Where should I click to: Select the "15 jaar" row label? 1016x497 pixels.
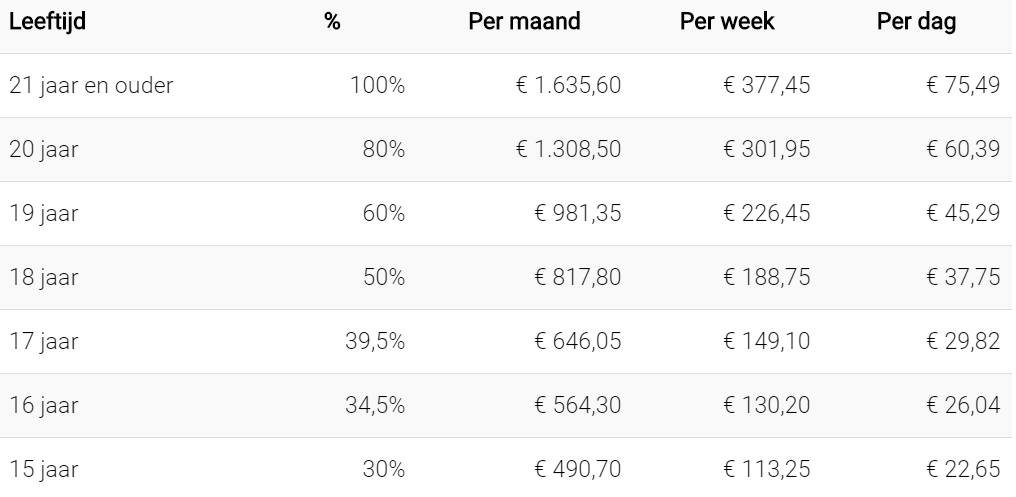(x=44, y=470)
